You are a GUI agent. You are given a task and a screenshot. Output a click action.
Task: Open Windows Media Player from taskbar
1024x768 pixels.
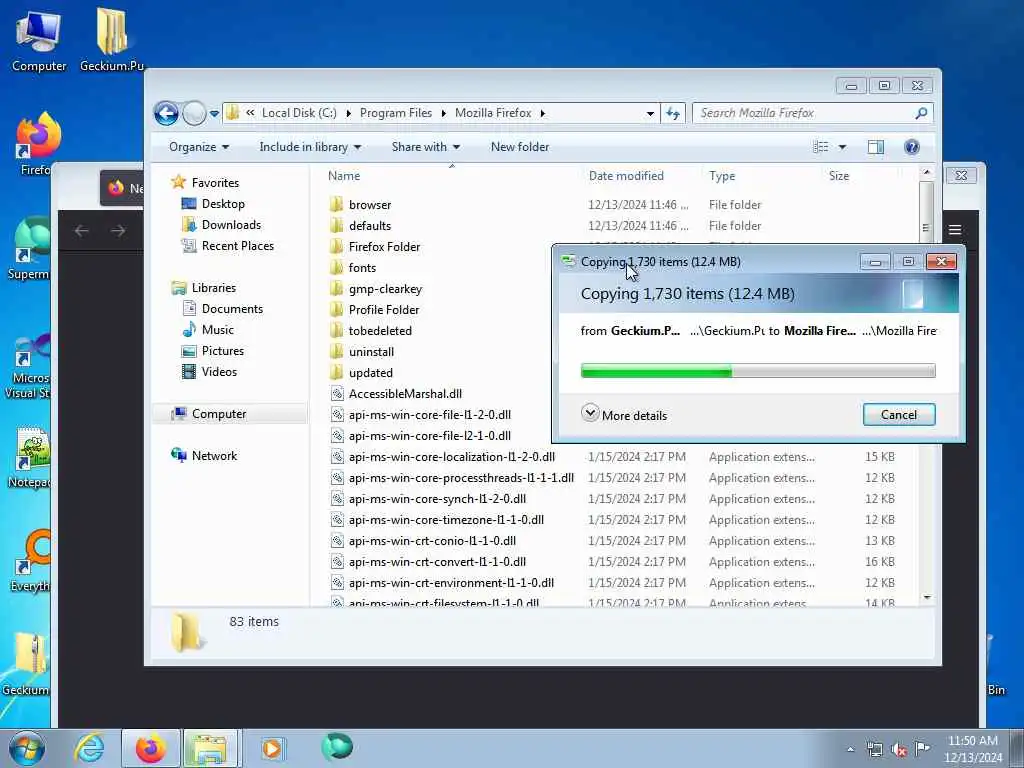pos(272,748)
